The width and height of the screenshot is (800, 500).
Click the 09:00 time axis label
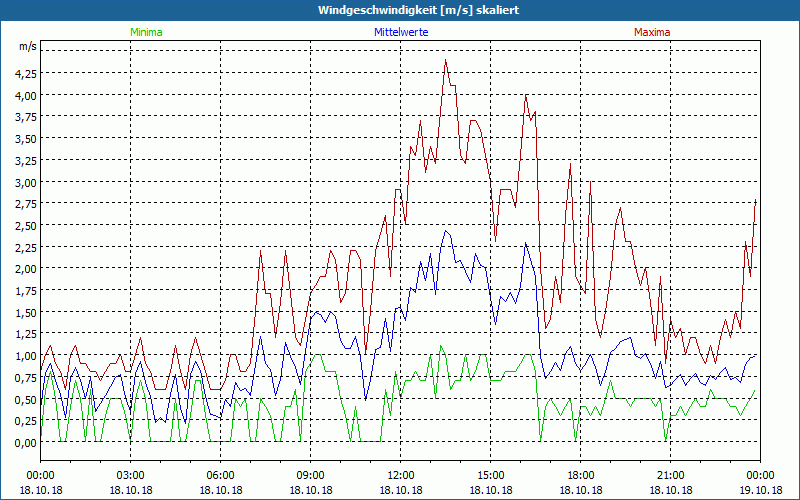(x=311, y=476)
